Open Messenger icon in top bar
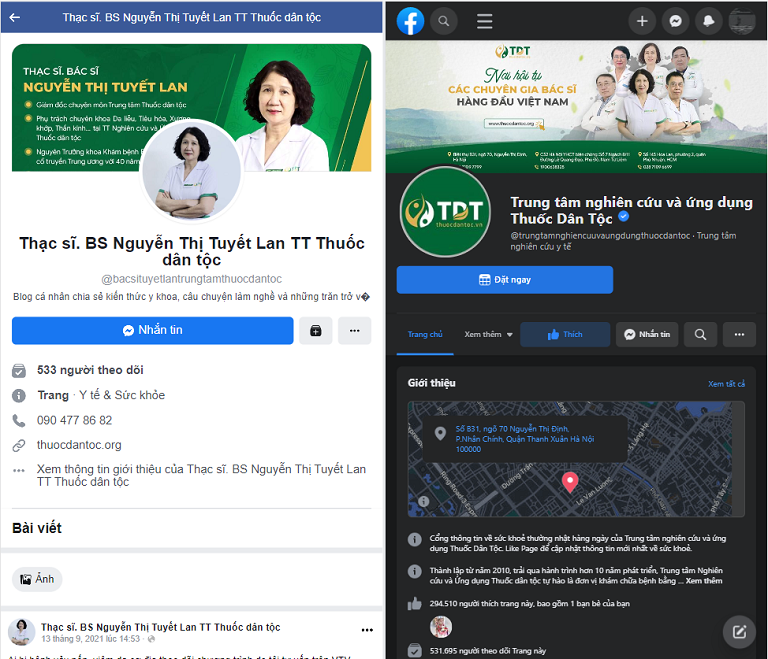This screenshot has height=659, width=768. pyautogui.click(x=675, y=21)
